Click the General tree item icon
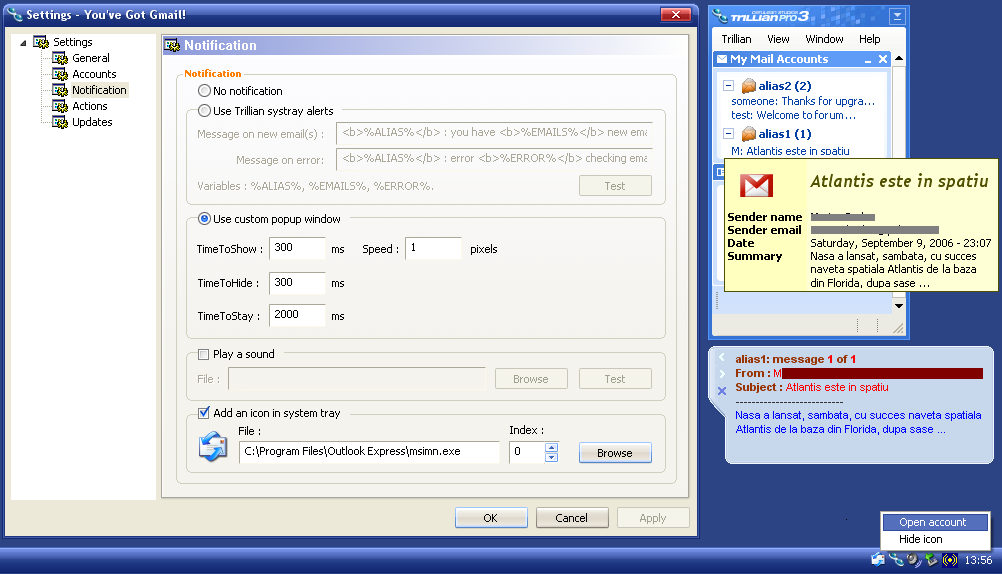1002x574 pixels. pyautogui.click(x=60, y=58)
